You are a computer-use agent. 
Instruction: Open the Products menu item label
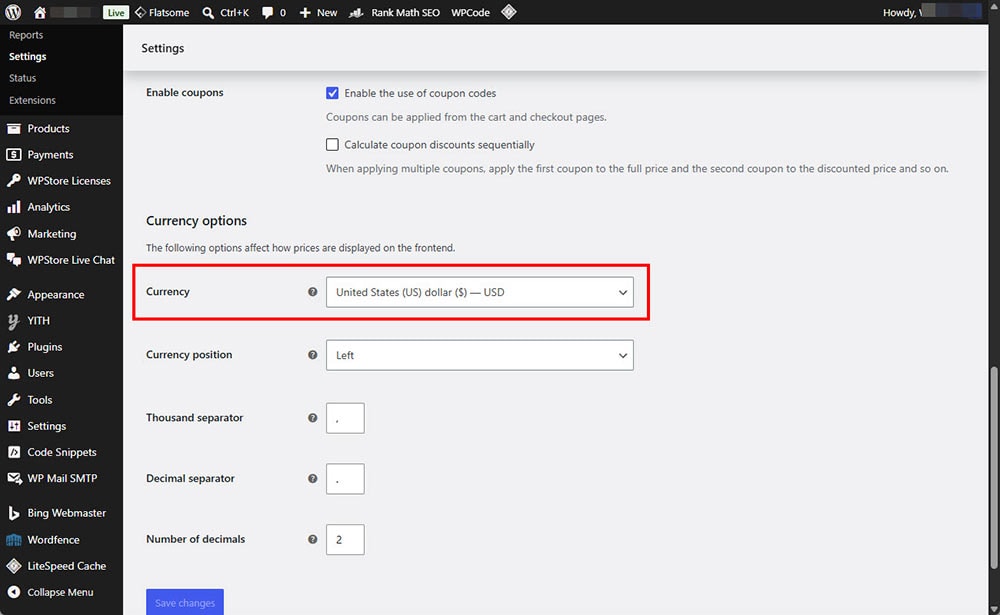pyautogui.click(x=48, y=128)
